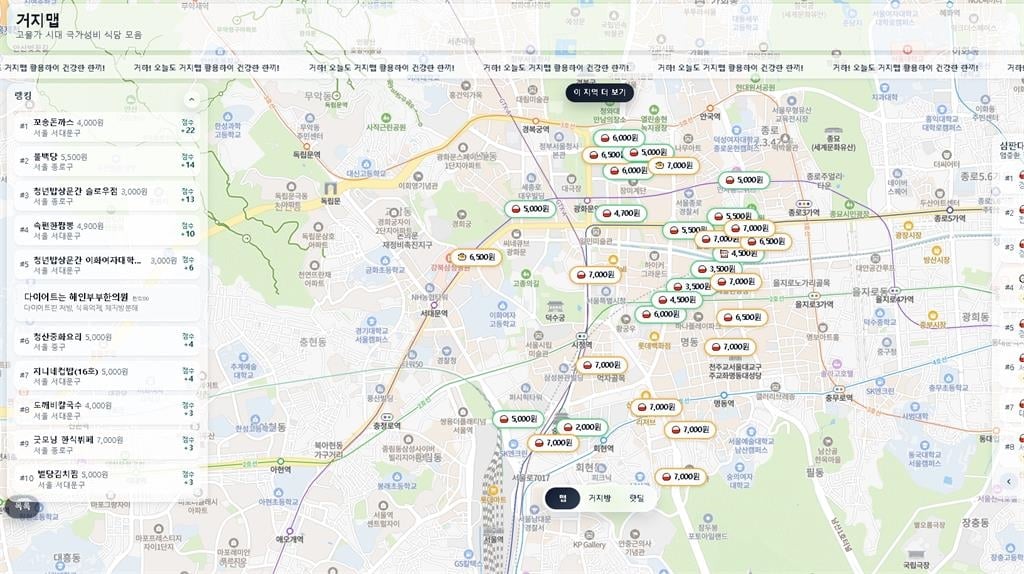
Task: Click the 6,500원 marker near 서대문역
Action: coord(475,257)
